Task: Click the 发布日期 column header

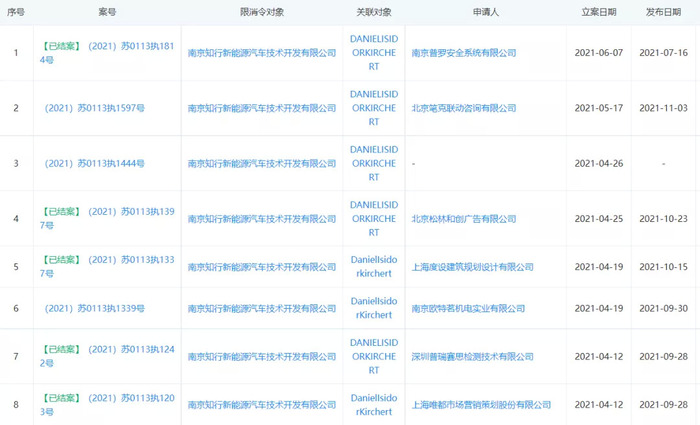Action: coord(663,12)
